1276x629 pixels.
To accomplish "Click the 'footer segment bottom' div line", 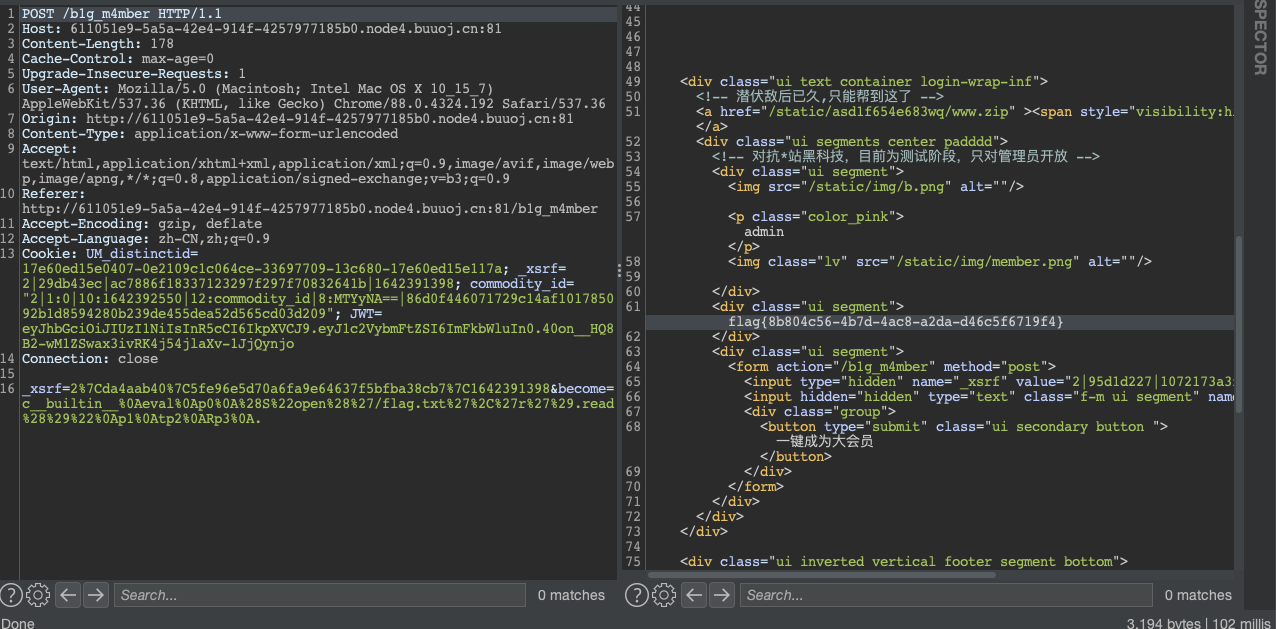I will tap(904, 562).
